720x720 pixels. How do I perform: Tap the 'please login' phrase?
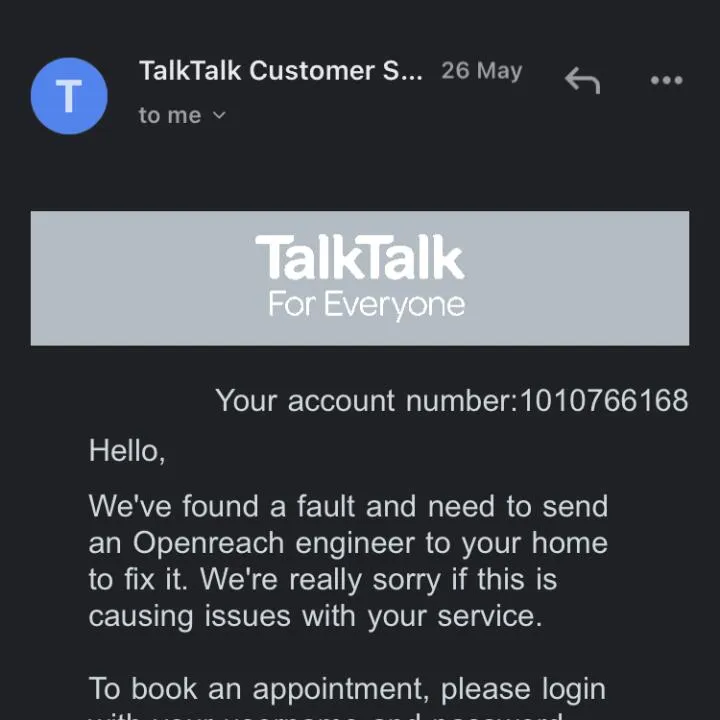click(523, 689)
